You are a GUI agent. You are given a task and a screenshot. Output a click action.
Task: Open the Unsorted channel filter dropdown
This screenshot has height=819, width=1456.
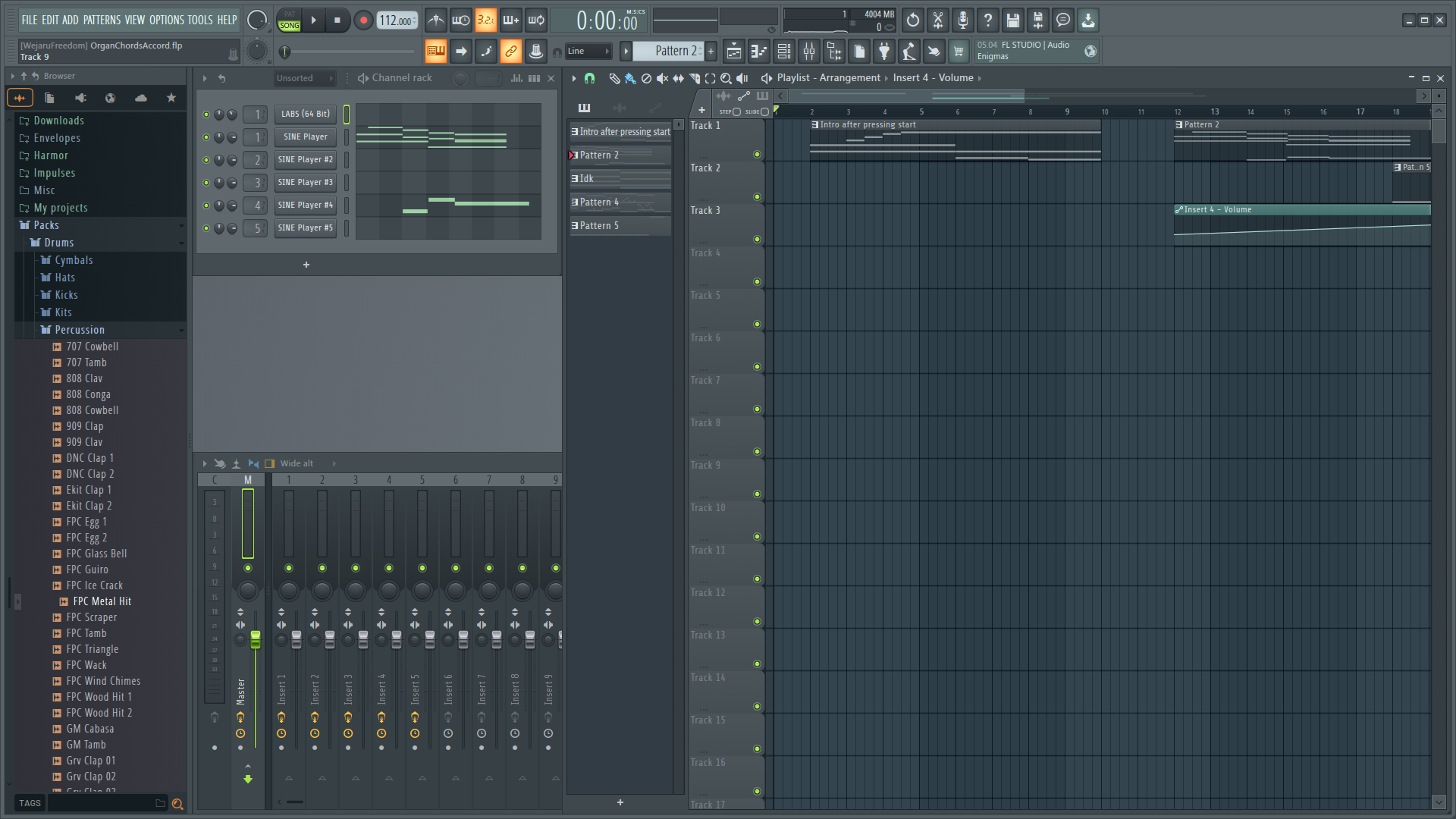(305, 78)
